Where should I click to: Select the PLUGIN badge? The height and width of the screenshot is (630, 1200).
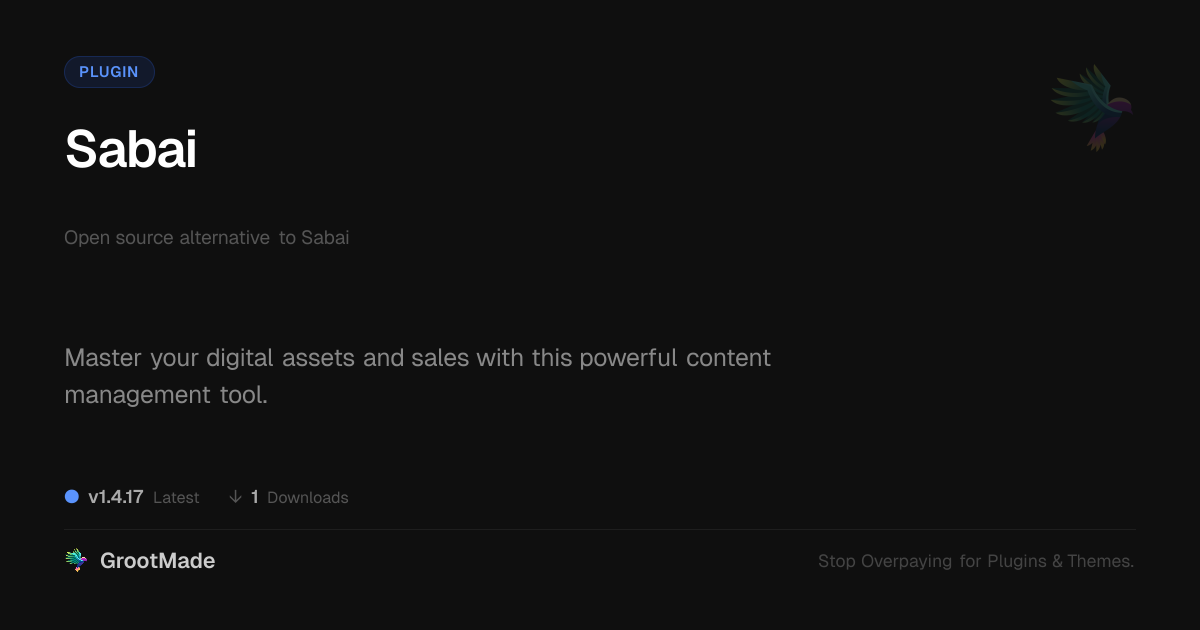point(109,72)
